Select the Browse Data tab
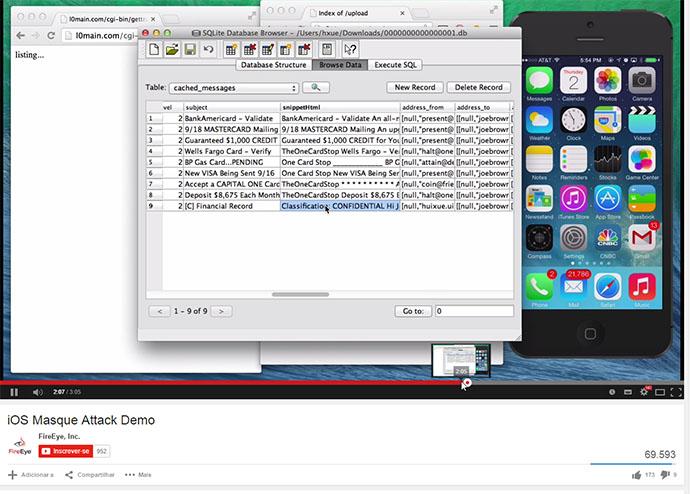 340,65
